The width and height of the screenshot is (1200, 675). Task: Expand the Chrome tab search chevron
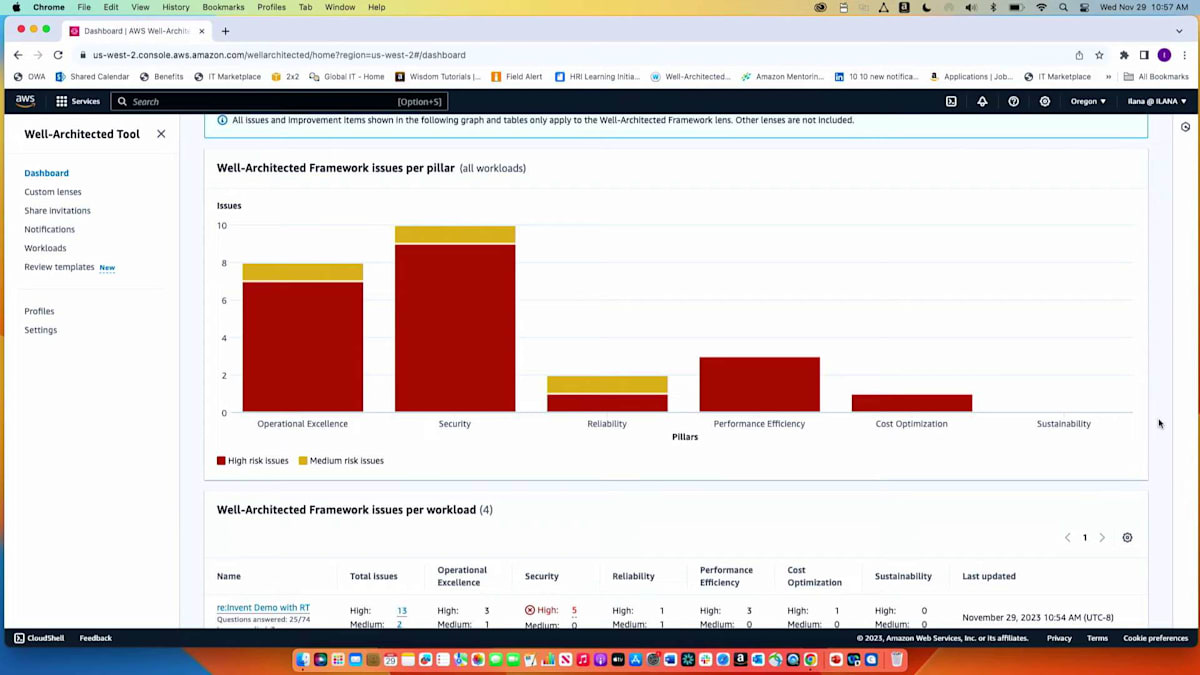click(1179, 31)
